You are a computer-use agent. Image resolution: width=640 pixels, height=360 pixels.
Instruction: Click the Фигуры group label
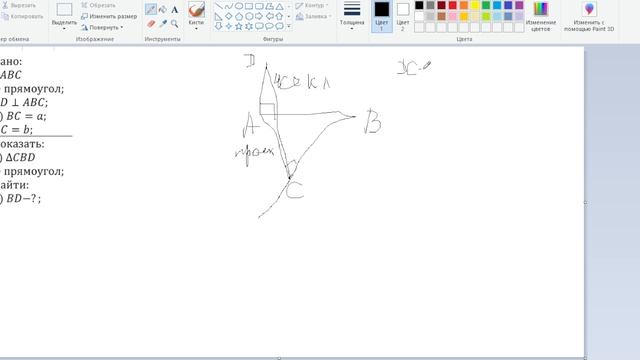[x=273, y=39]
